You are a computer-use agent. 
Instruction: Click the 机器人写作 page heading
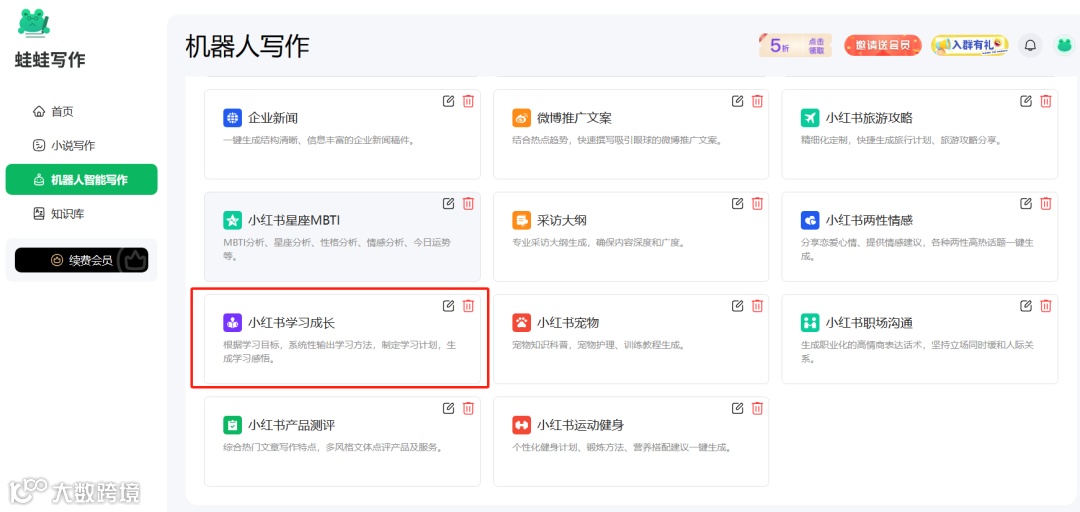pyautogui.click(x=247, y=45)
